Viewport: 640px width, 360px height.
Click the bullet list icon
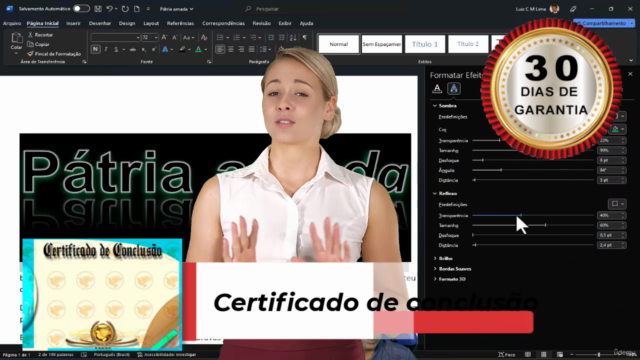tap(220, 38)
